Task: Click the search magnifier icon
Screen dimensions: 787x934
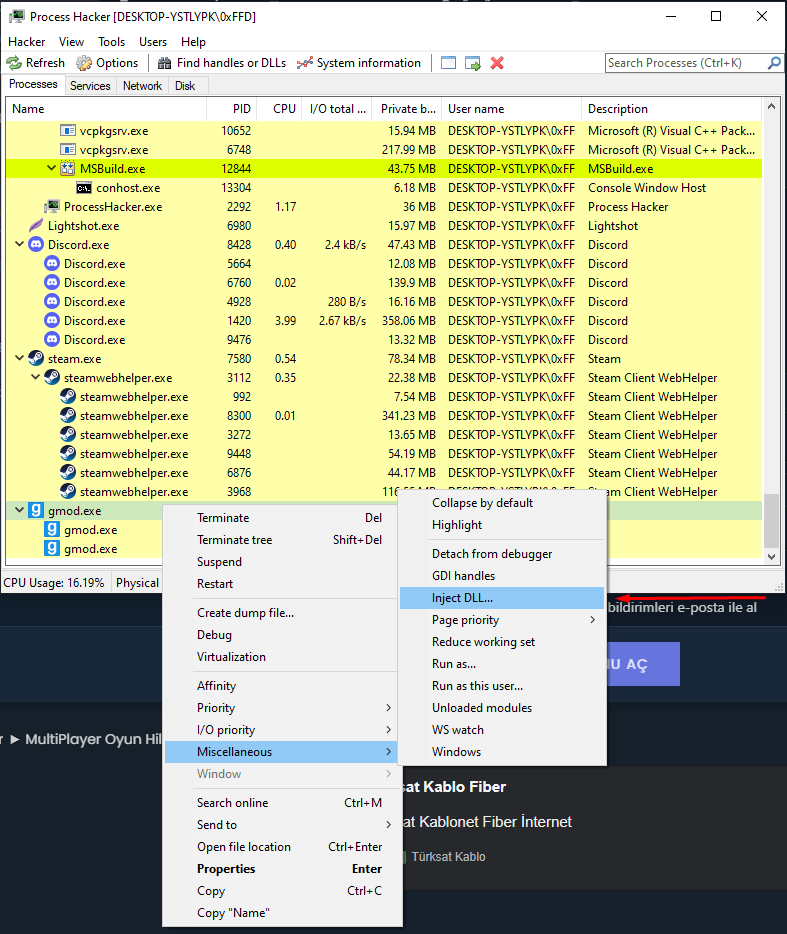Action: [774, 63]
